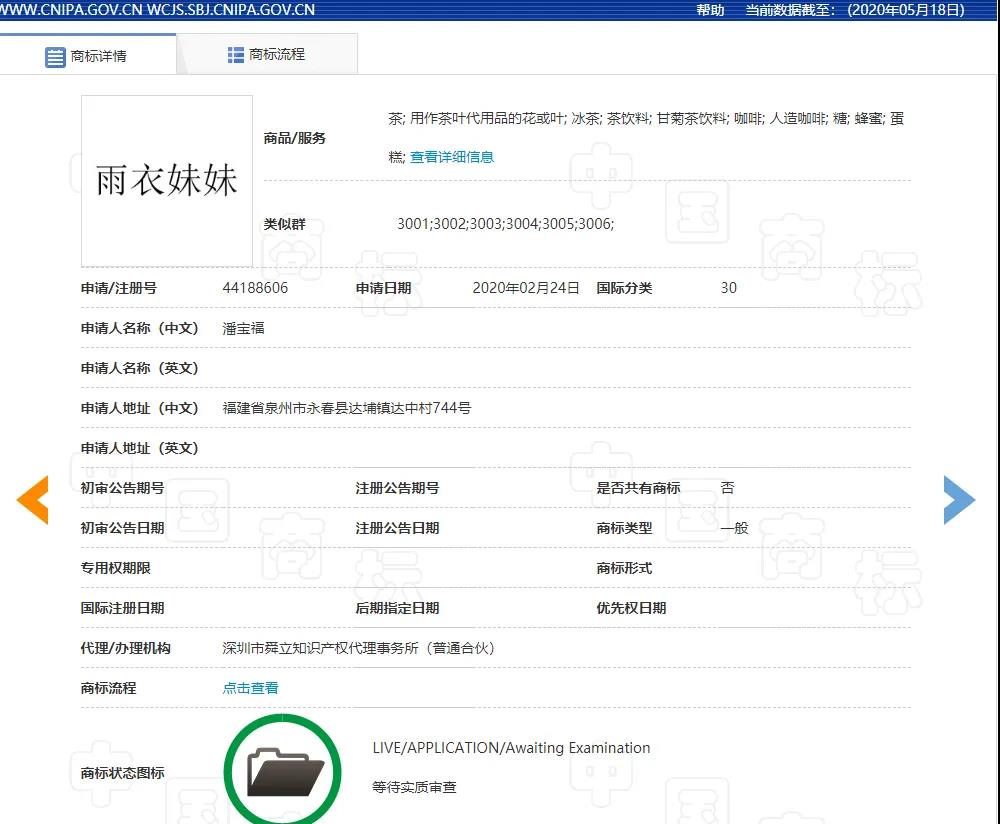Select status text LIVE/APPLICATION/Awaiting Examination
This screenshot has height=824, width=1000.
(511, 748)
